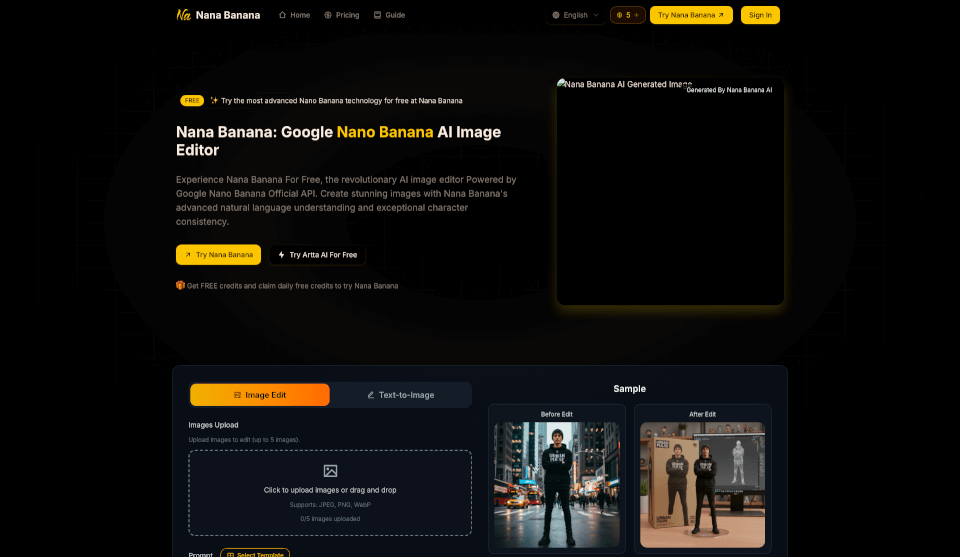960x557 pixels.
Task: Click the image upload icon in the drop zone
Action: [330, 471]
